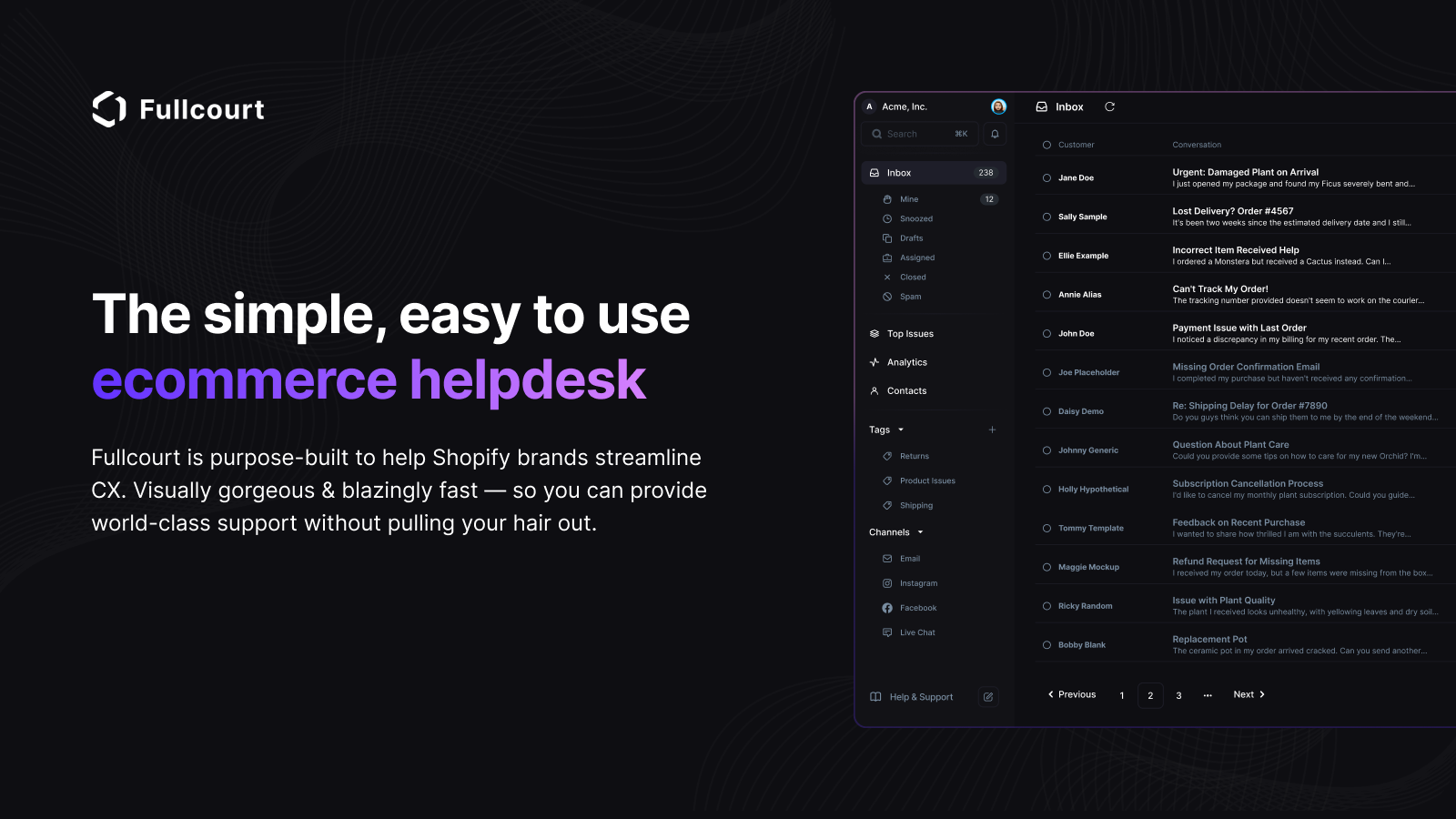Click the Fullcourt logo icon
The width and height of the screenshot is (1456, 819).
109,109
